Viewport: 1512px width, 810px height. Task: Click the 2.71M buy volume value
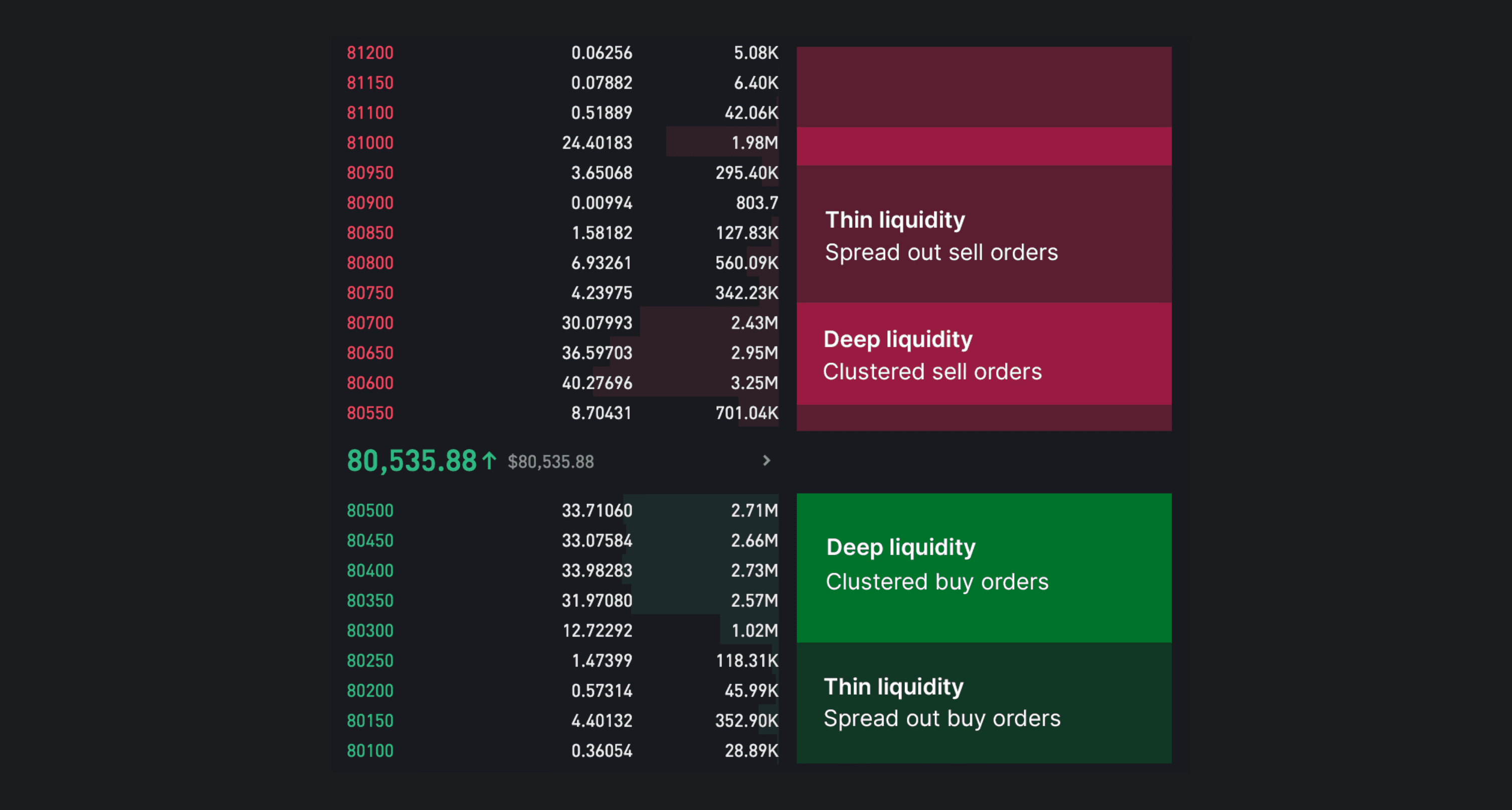pyautogui.click(x=753, y=511)
